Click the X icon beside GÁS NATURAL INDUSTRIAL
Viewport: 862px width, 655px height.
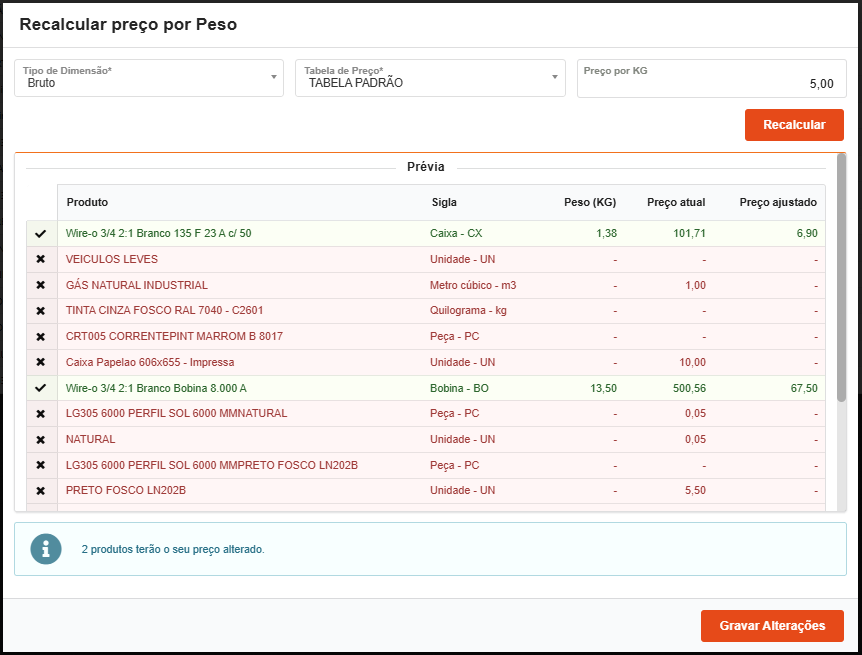41,285
